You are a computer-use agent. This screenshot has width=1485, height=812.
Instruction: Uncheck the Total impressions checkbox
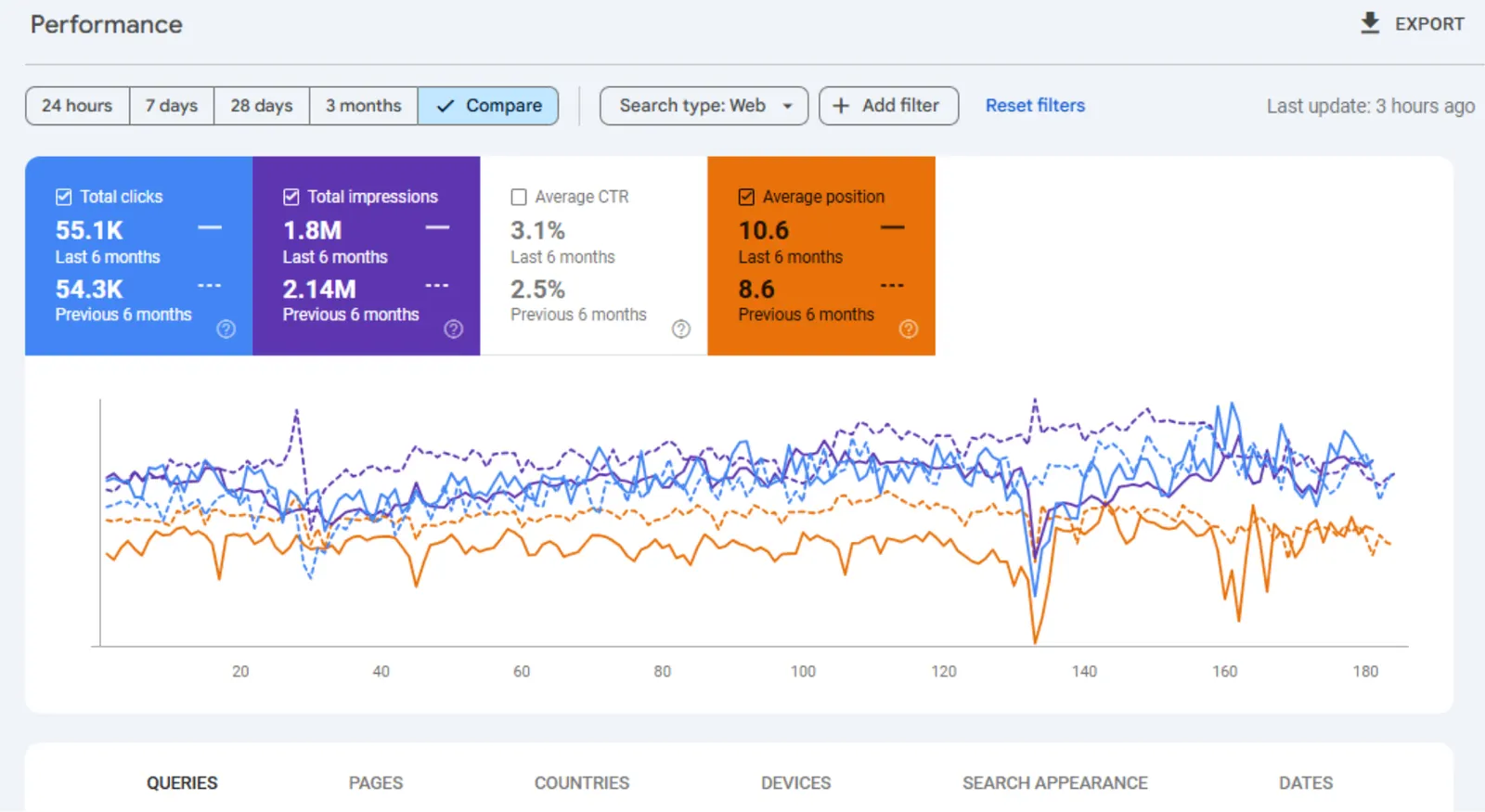[291, 197]
